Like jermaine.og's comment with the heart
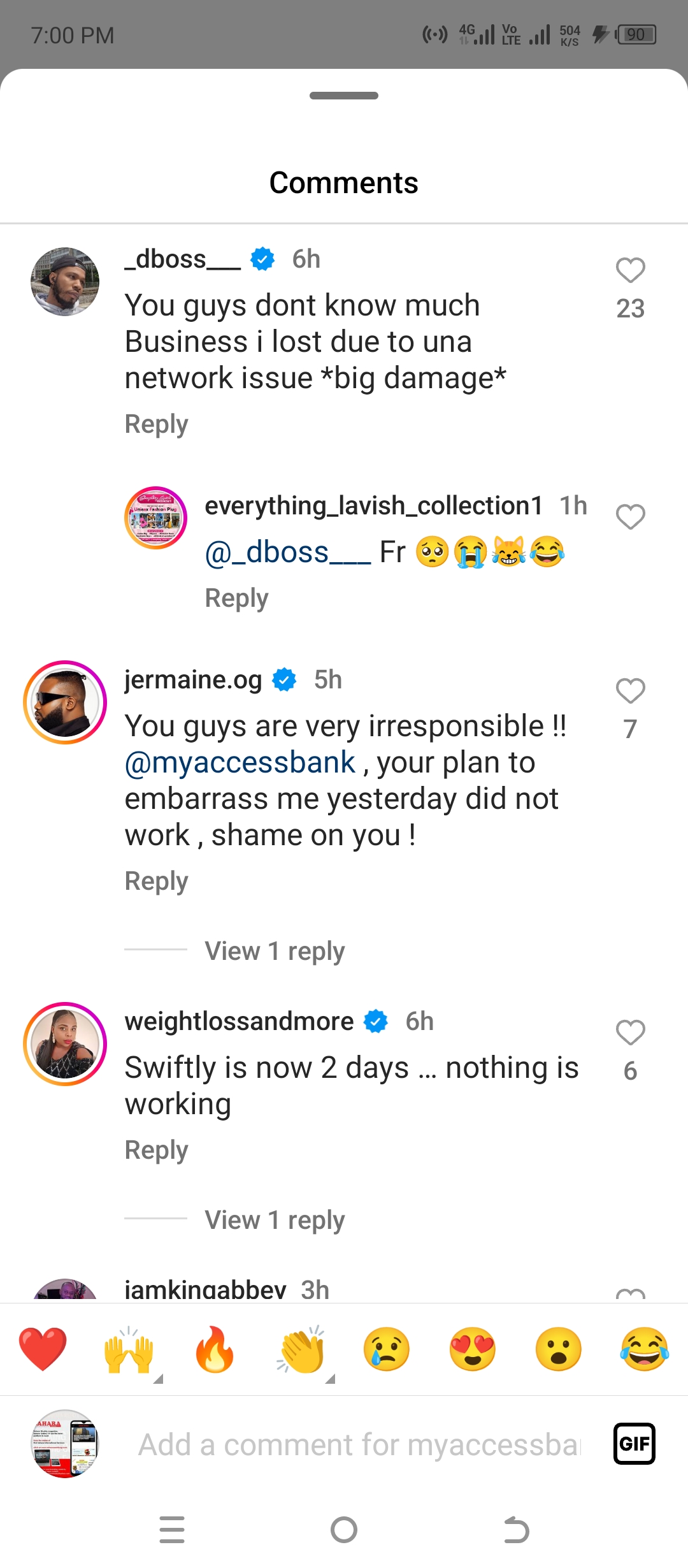 (631, 691)
